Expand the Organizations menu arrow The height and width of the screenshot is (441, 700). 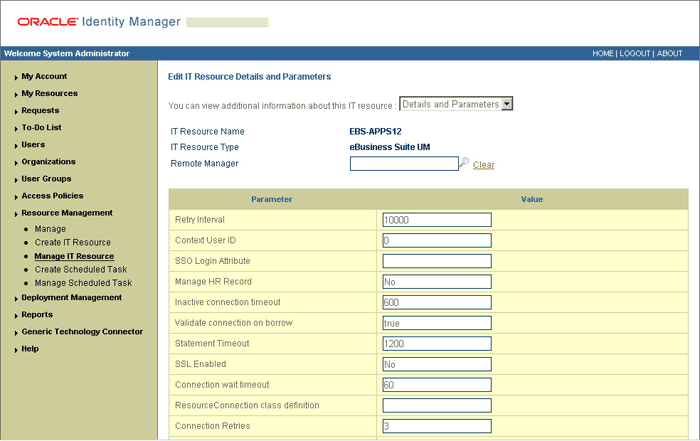16,163
